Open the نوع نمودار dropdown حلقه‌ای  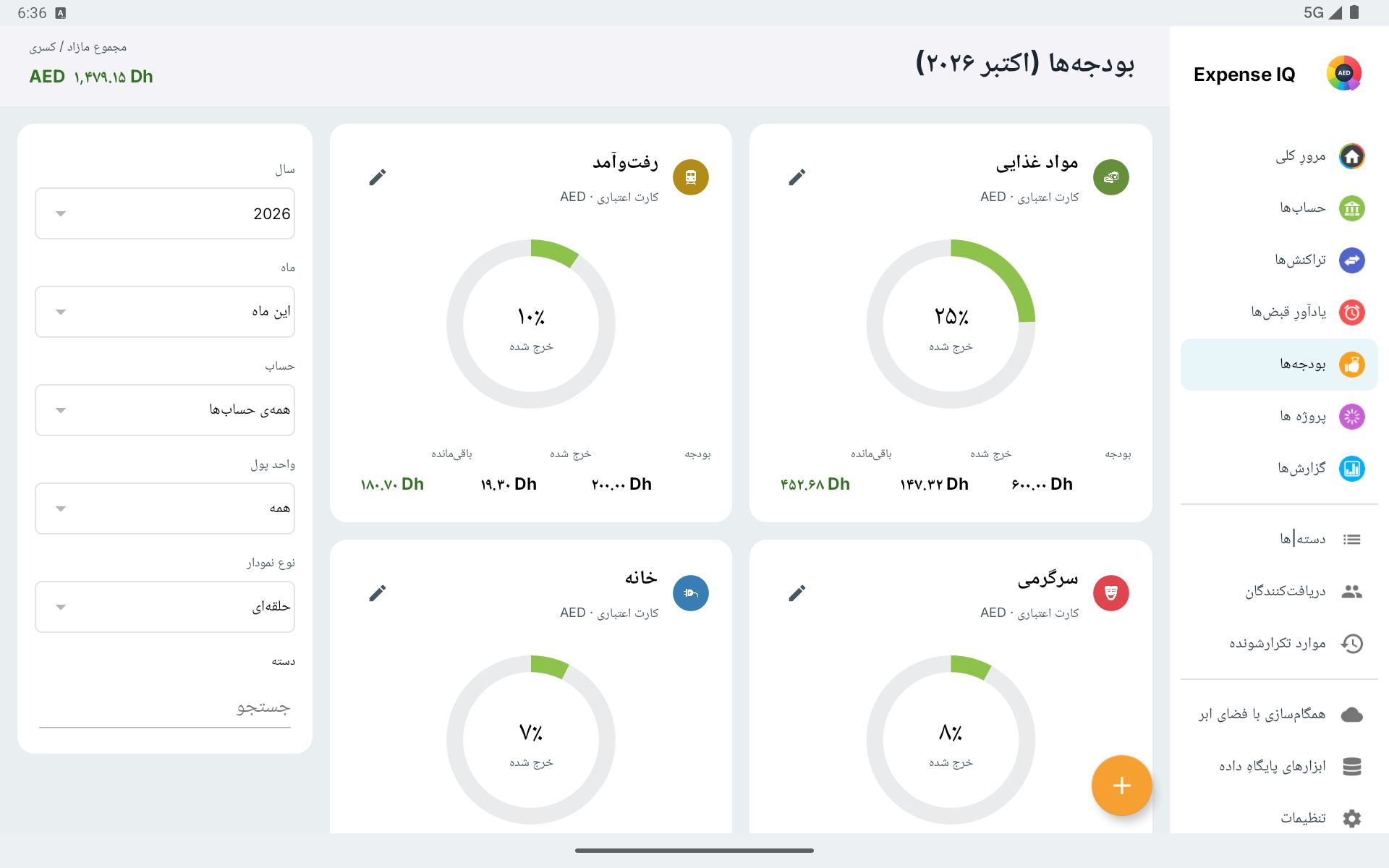point(165,607)
